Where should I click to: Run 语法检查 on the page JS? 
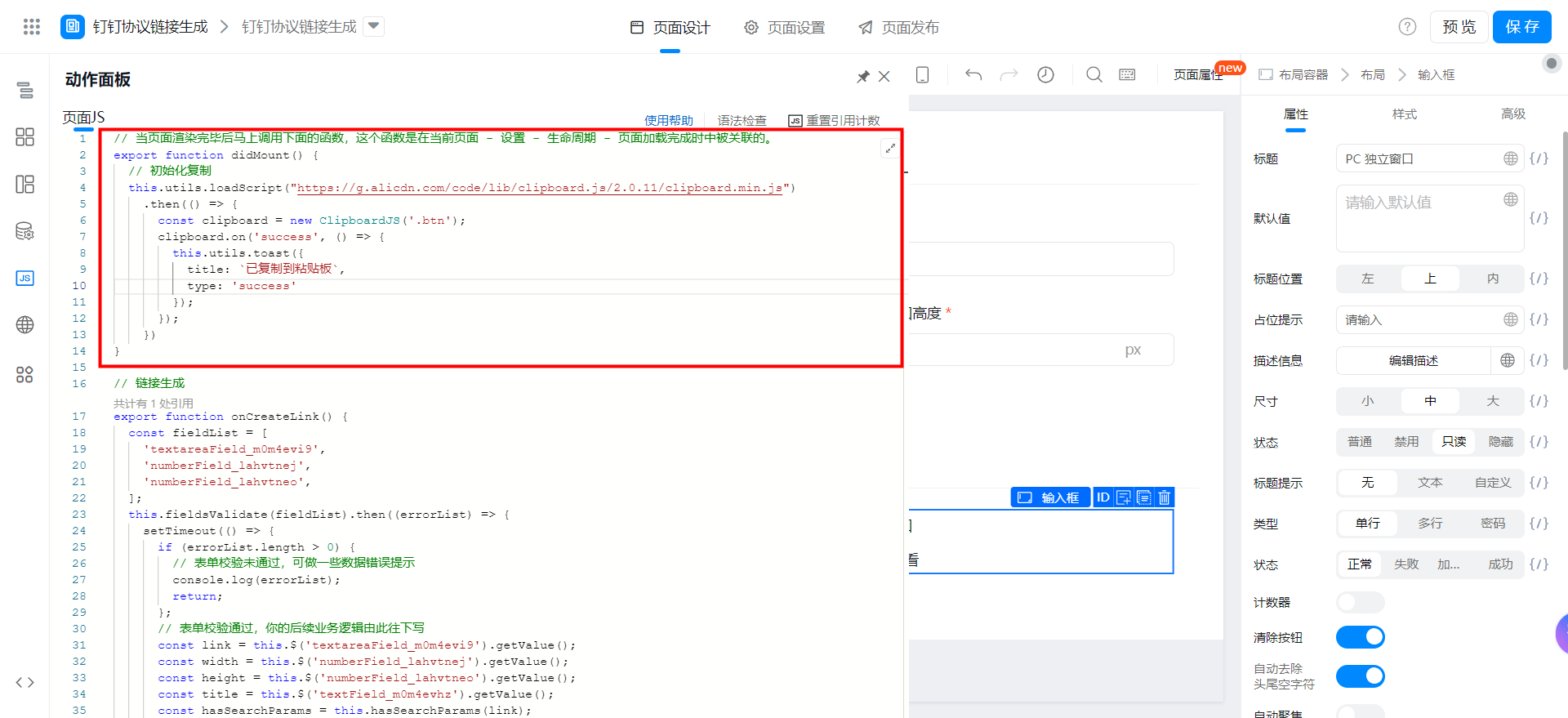click(742, 121)
